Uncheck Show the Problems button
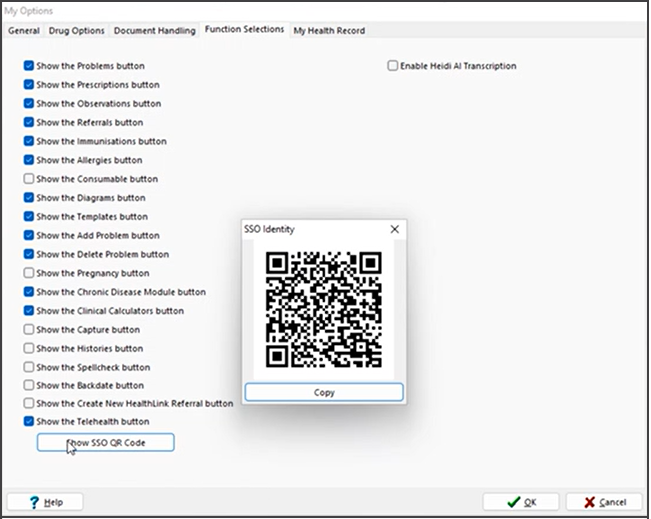This screenshot has width=651, height=519. (29, 66)
